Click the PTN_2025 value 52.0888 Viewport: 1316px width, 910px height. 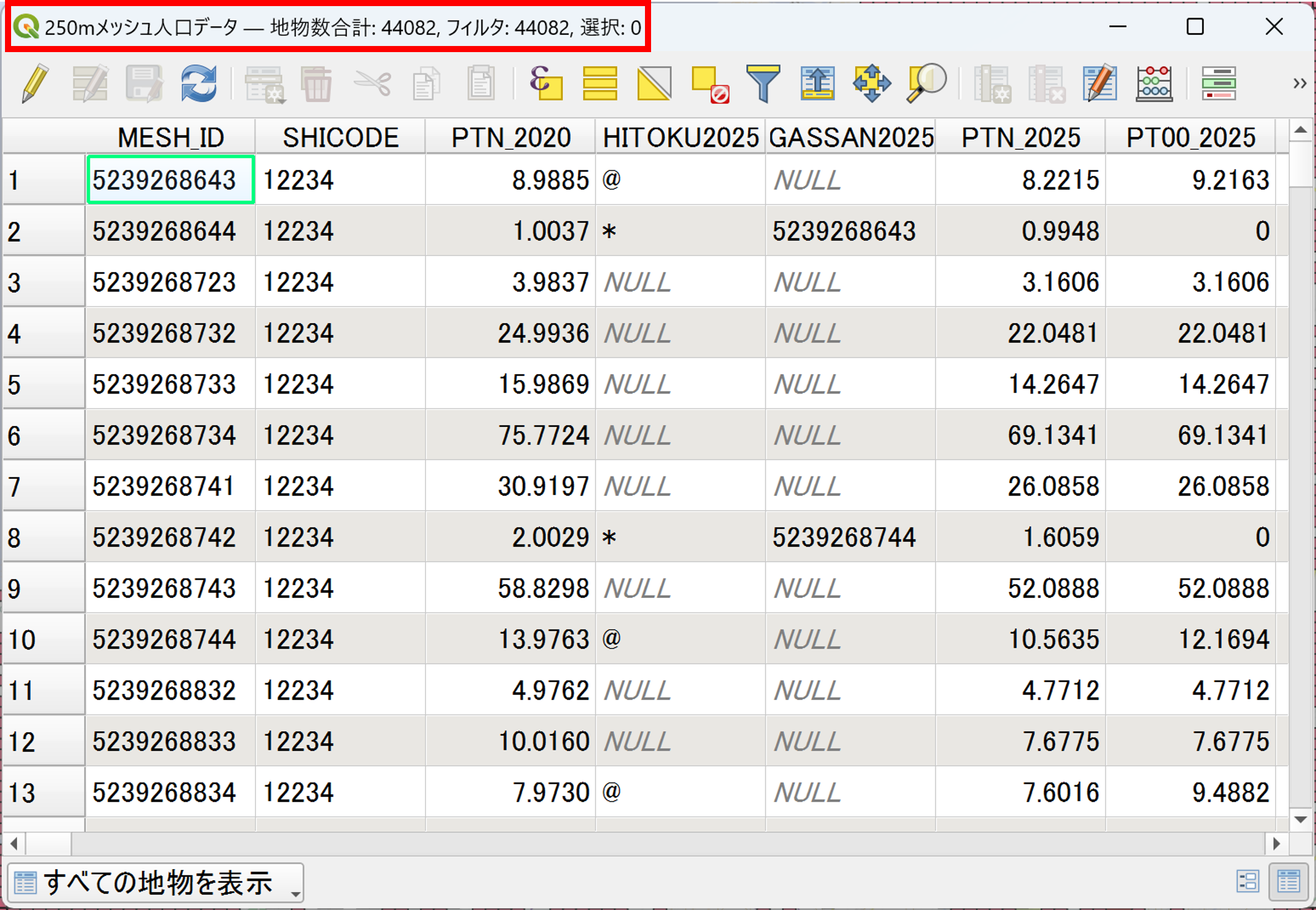(1021, 588)
